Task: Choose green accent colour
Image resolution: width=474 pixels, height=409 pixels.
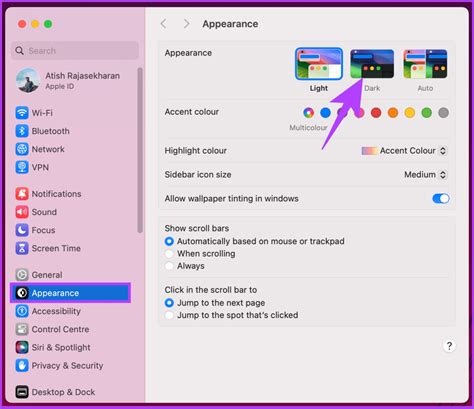Action: (427, 113)
